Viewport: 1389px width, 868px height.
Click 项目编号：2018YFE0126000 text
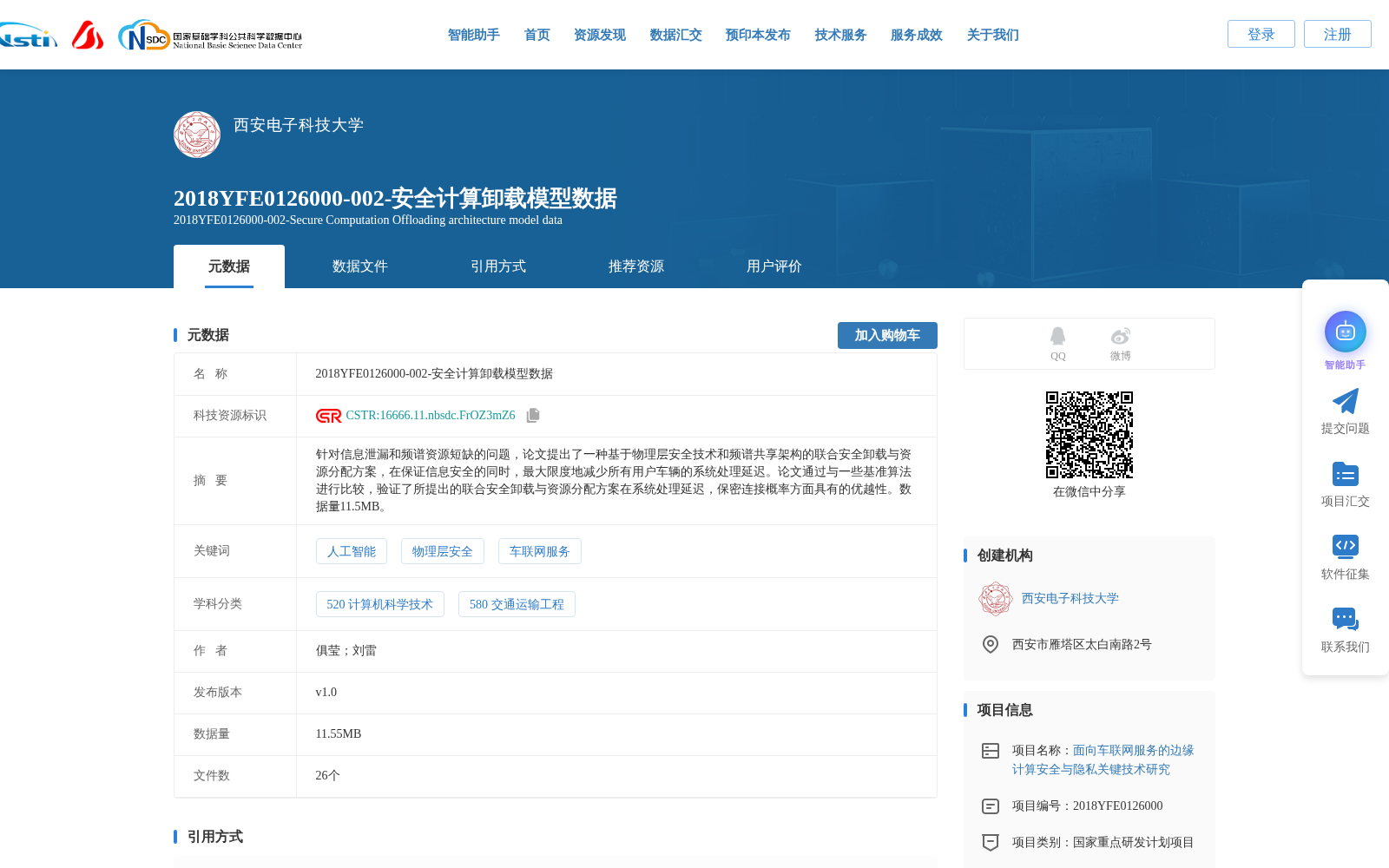tap(1088, 806)
